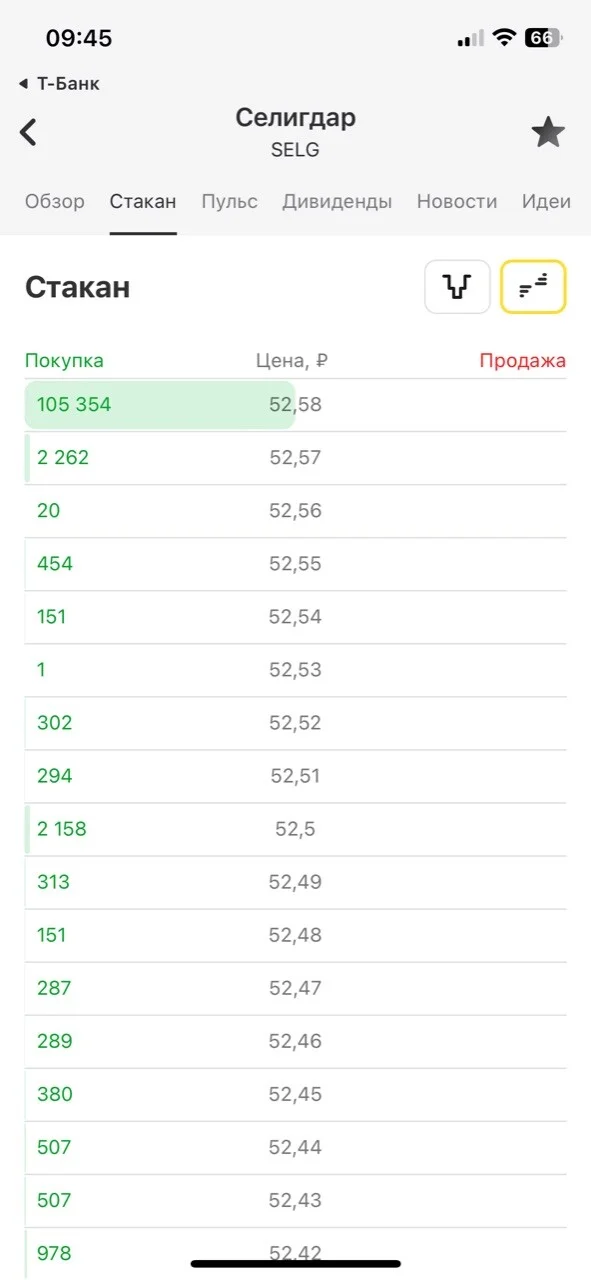This screenshot has height=1280, width=591.
Task: Tap the Покупка column header
Action: click(64, 361)
